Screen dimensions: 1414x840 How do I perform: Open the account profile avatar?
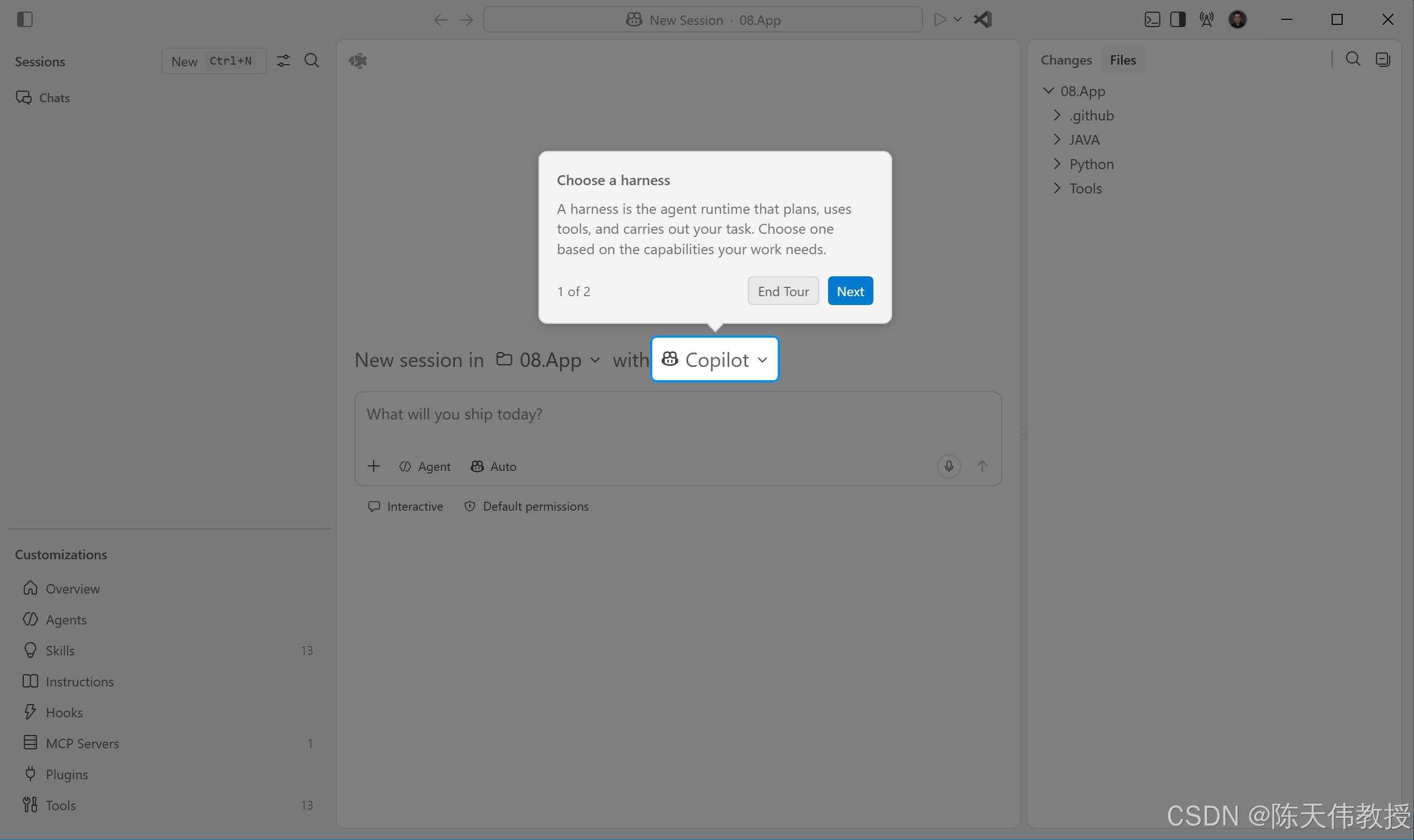click(1238, 20)
